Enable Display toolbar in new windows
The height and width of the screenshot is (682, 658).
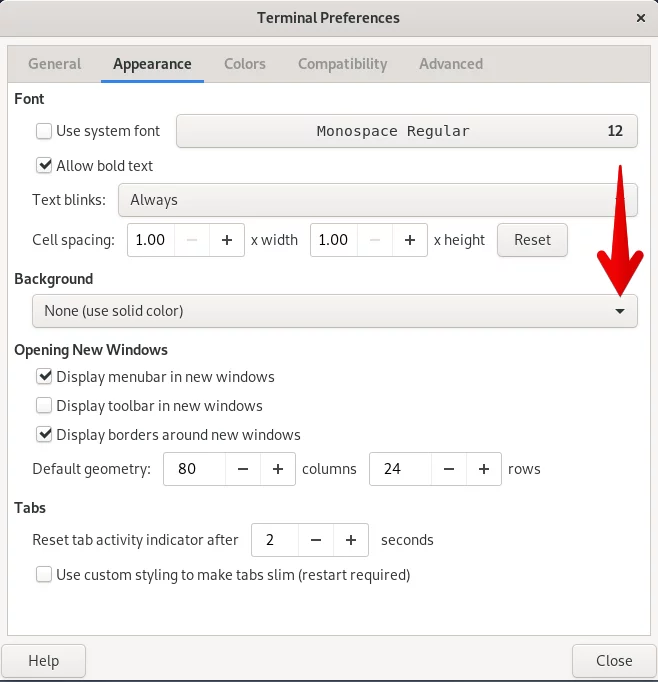coord(44,406)
